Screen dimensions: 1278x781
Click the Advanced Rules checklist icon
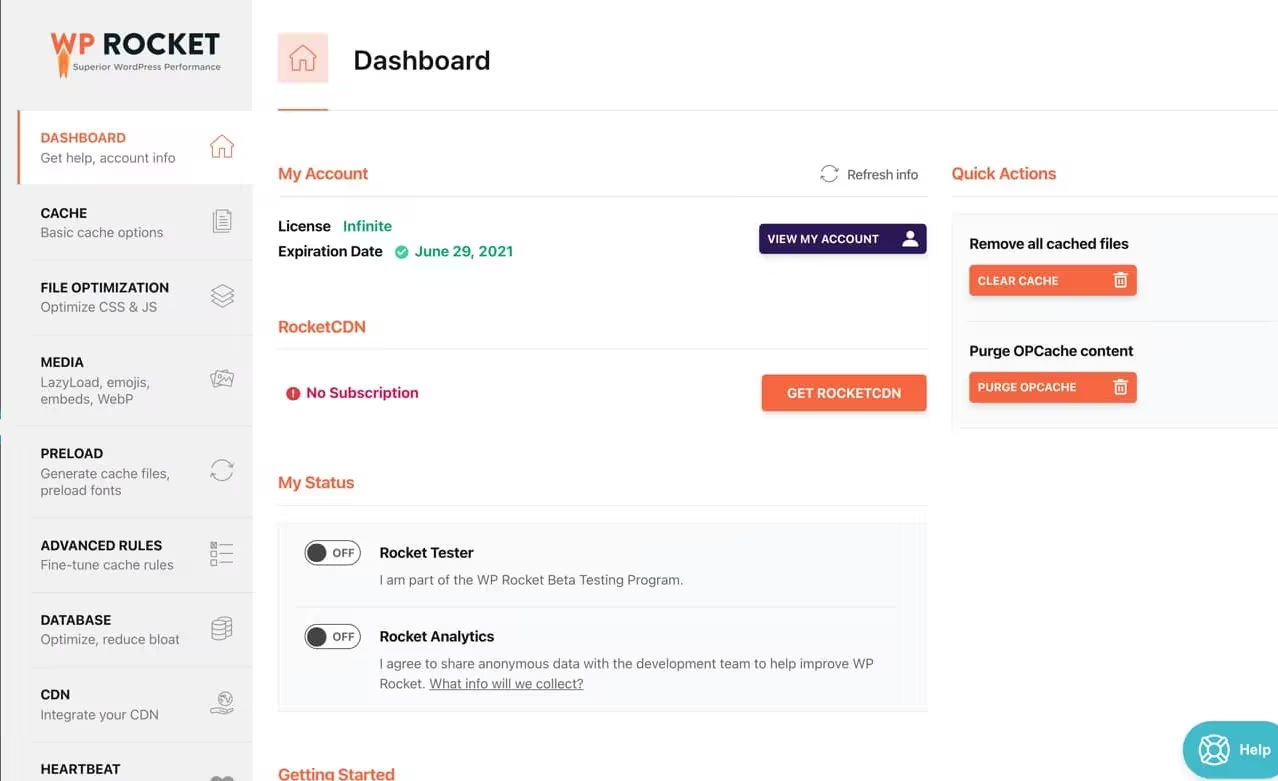pyautogui.click(x=222, y=554)
